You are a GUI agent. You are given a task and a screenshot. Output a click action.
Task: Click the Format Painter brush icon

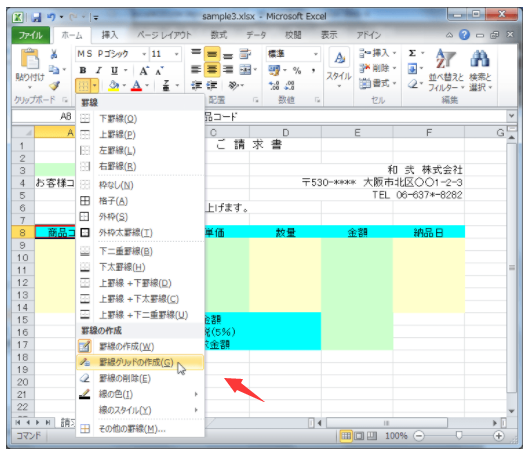click(x=55, y=86)
